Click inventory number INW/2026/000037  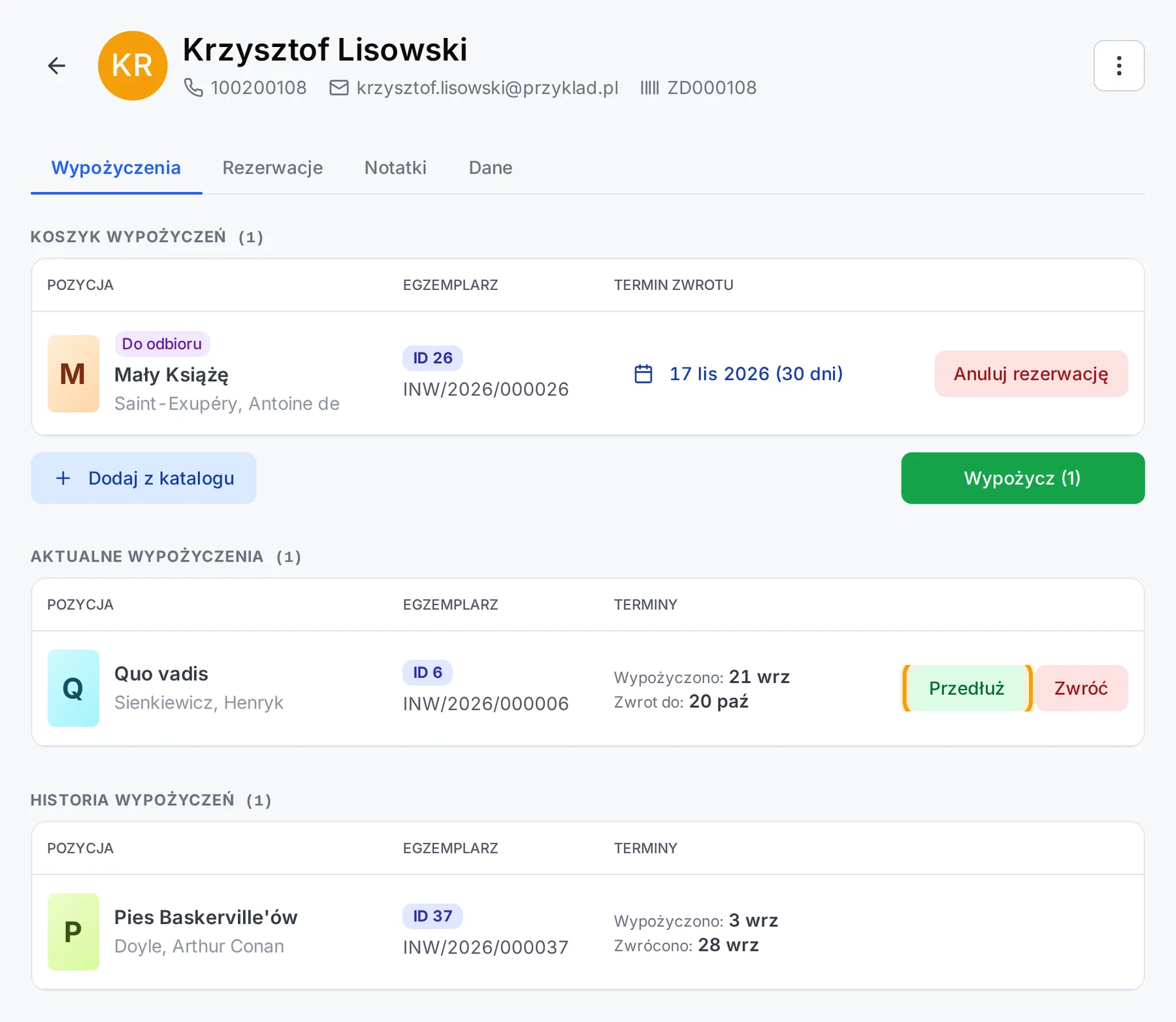[x=486, y=947]
